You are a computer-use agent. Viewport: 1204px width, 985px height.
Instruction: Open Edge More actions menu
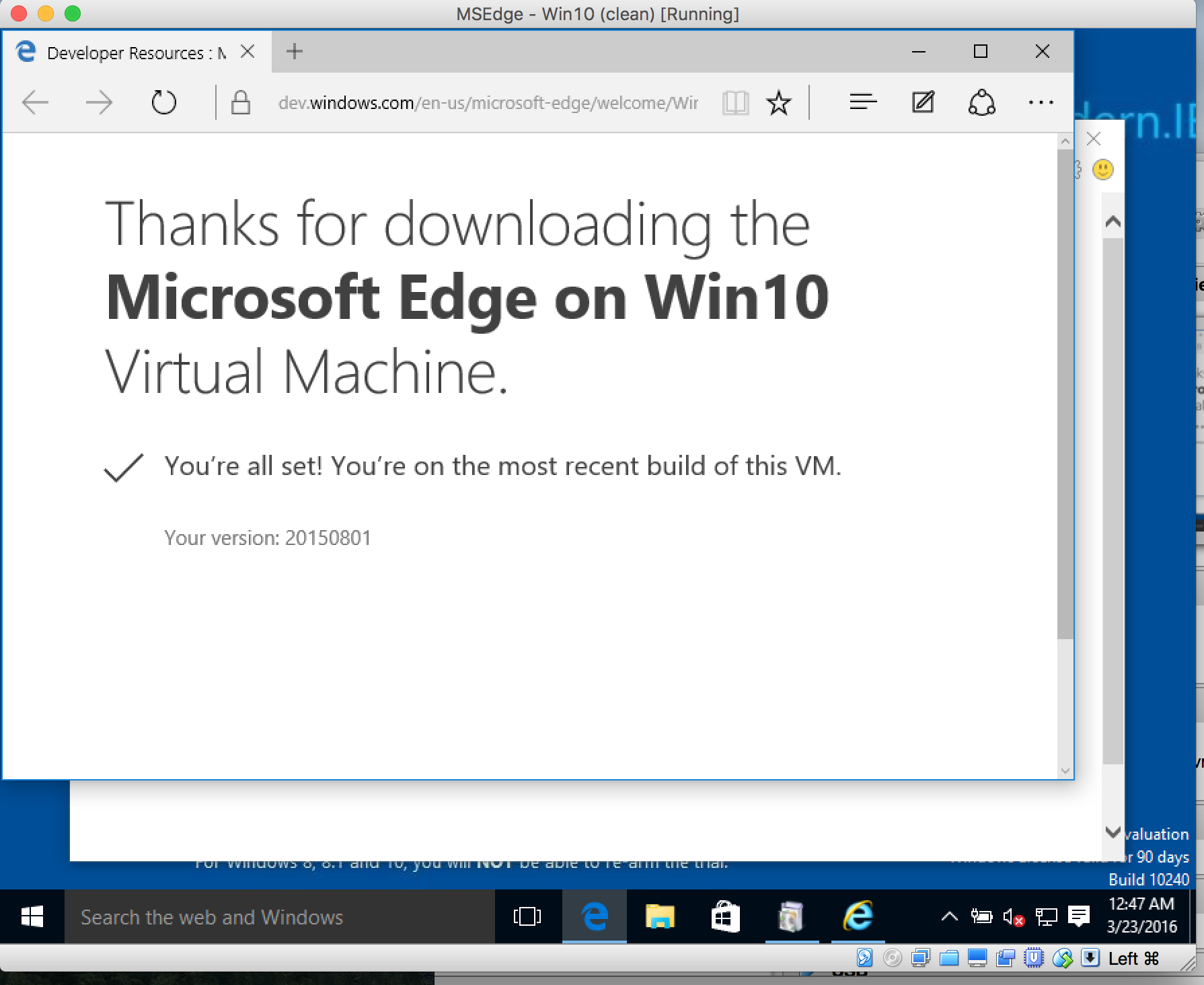click(x=1041, y=102)
